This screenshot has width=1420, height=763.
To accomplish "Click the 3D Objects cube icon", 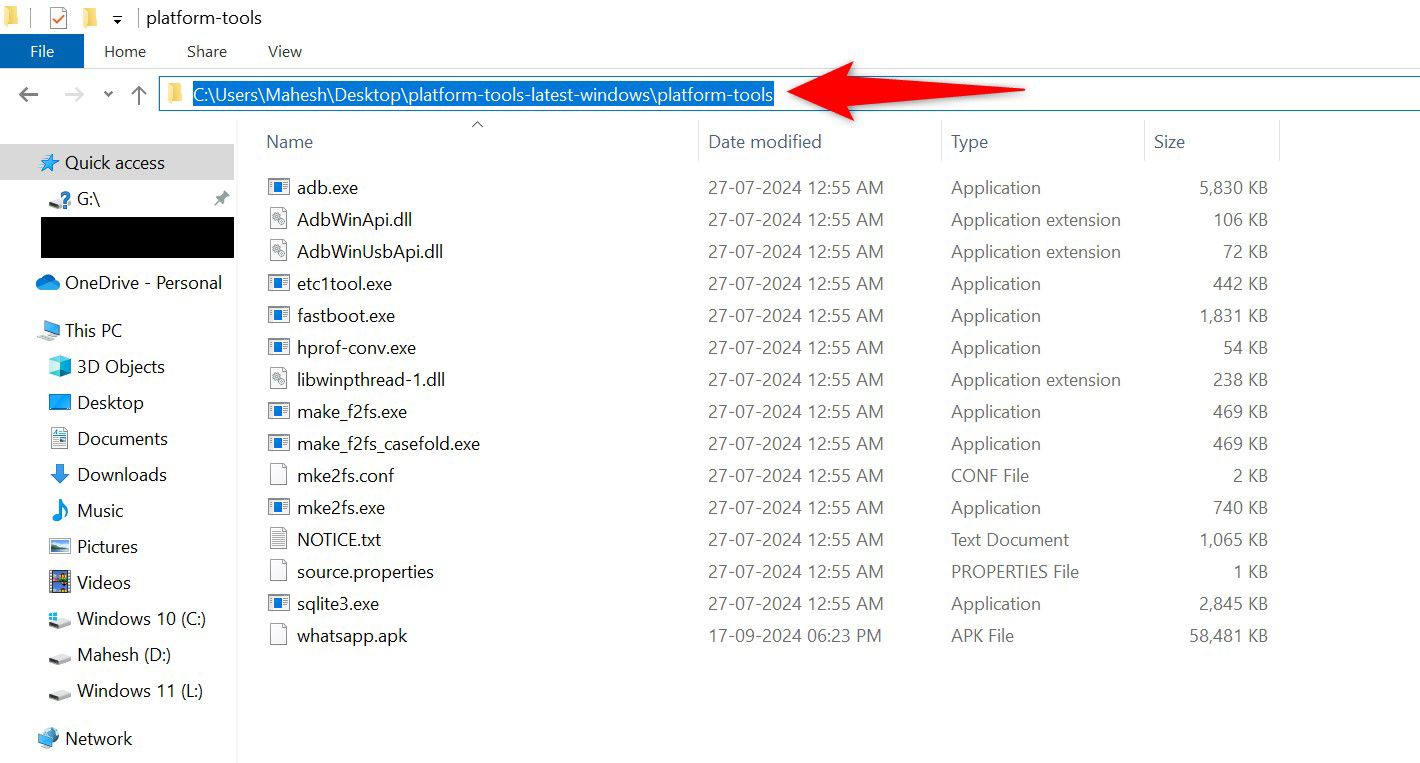I will (60, 367).
